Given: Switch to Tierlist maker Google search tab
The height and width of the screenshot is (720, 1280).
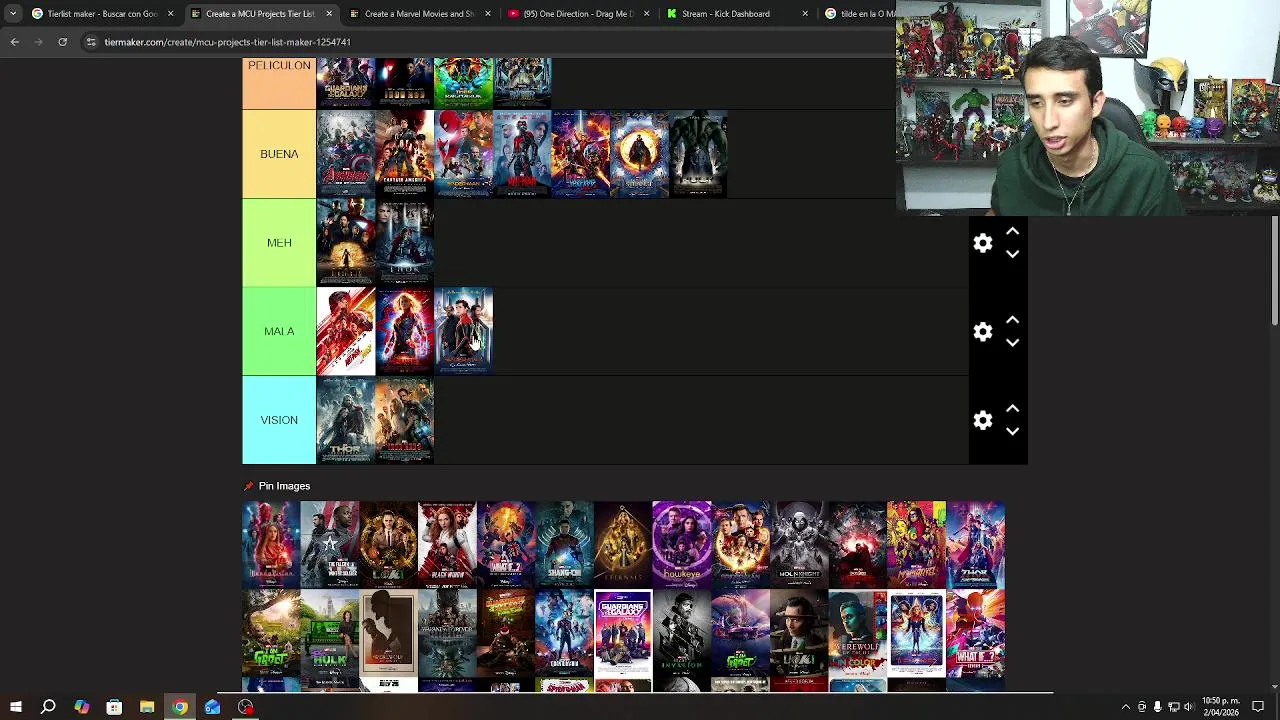Looking at the screenshot, I should 102,14.
